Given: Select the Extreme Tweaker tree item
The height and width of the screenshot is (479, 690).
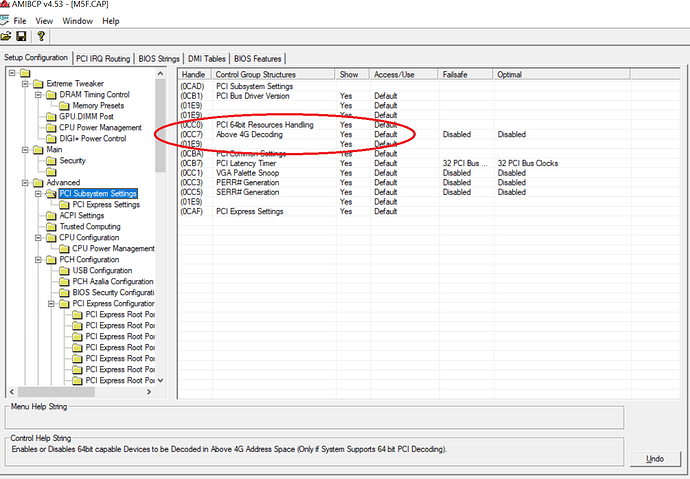Looking at the screenshot, I should (x=75, y=84).
